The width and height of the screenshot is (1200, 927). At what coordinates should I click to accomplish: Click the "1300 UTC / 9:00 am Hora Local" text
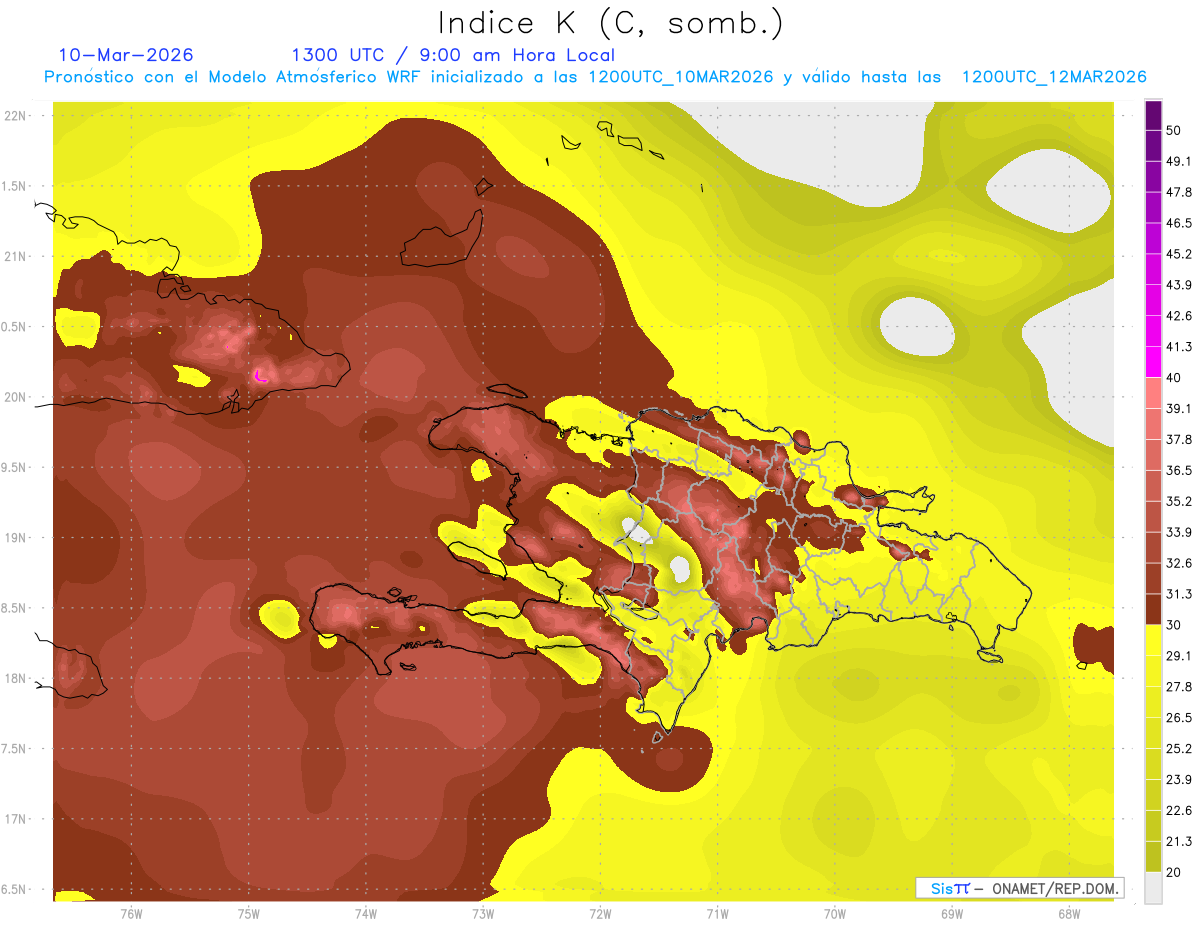coord(453,55)
